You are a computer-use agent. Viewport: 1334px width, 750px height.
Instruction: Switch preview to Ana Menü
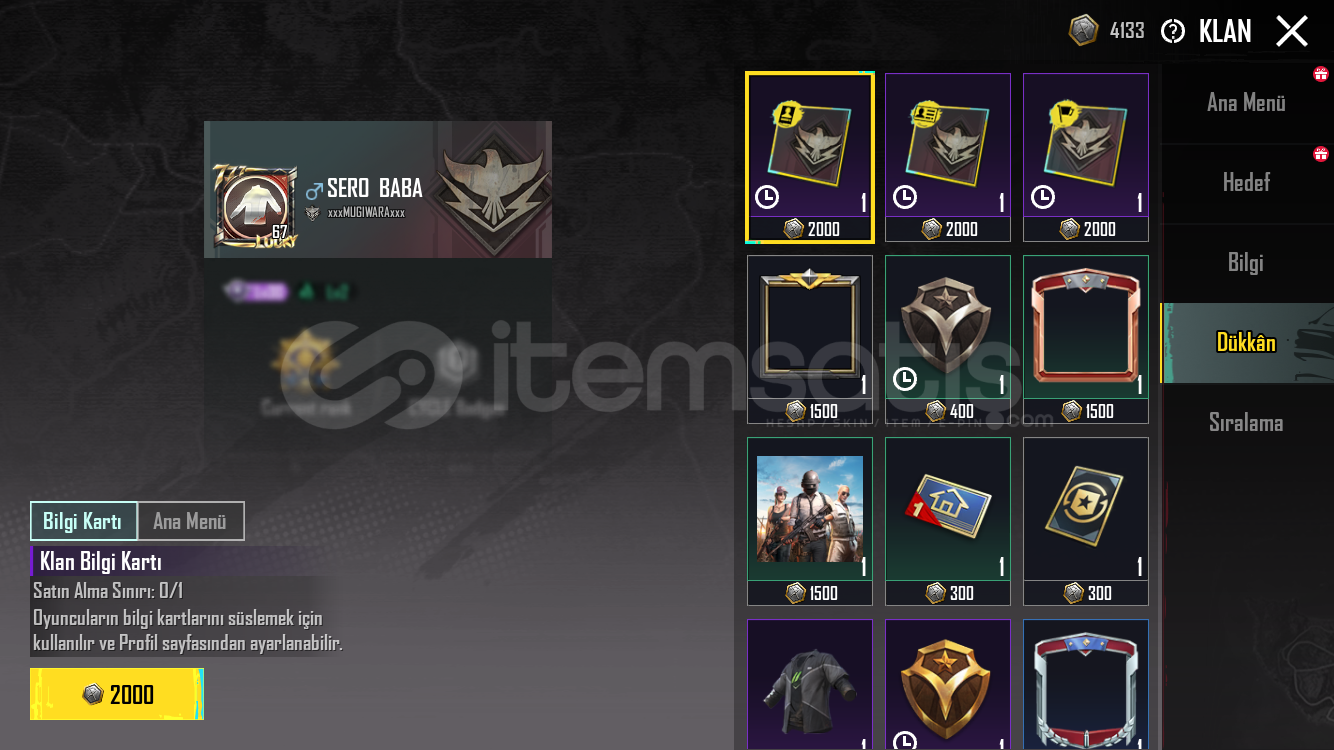190,521
